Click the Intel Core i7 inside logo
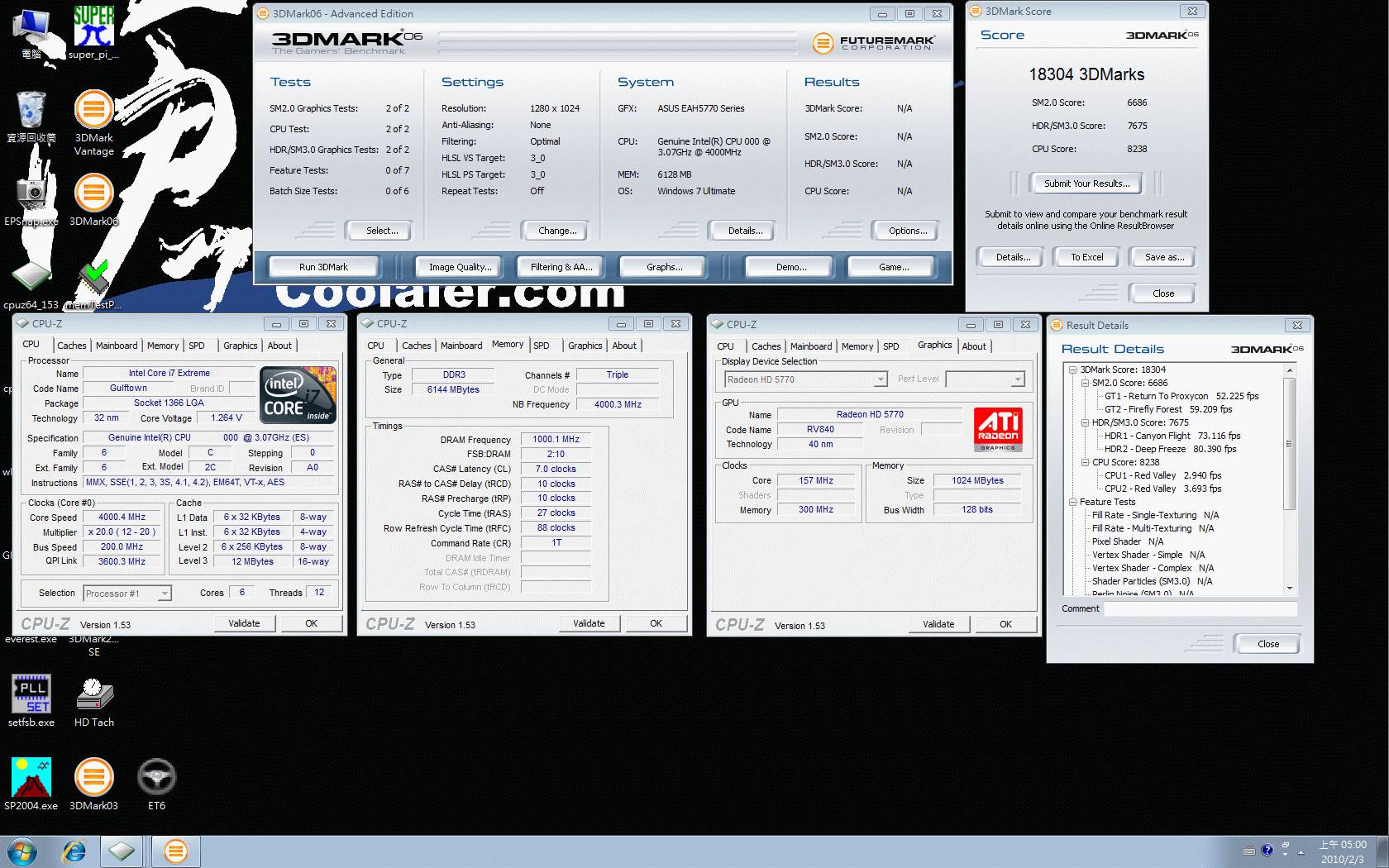Screen dimensions: 1389x868 (x=298, y=395)
